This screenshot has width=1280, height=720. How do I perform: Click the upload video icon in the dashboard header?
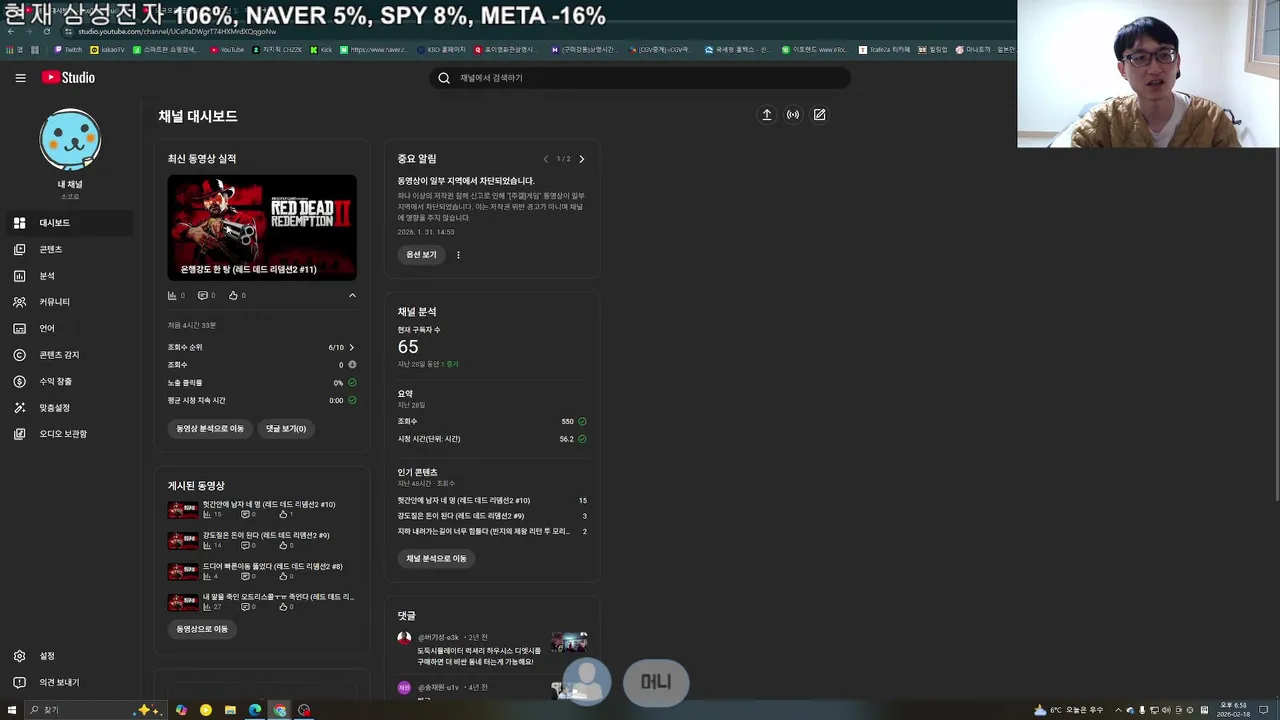[x=767, y=115]
